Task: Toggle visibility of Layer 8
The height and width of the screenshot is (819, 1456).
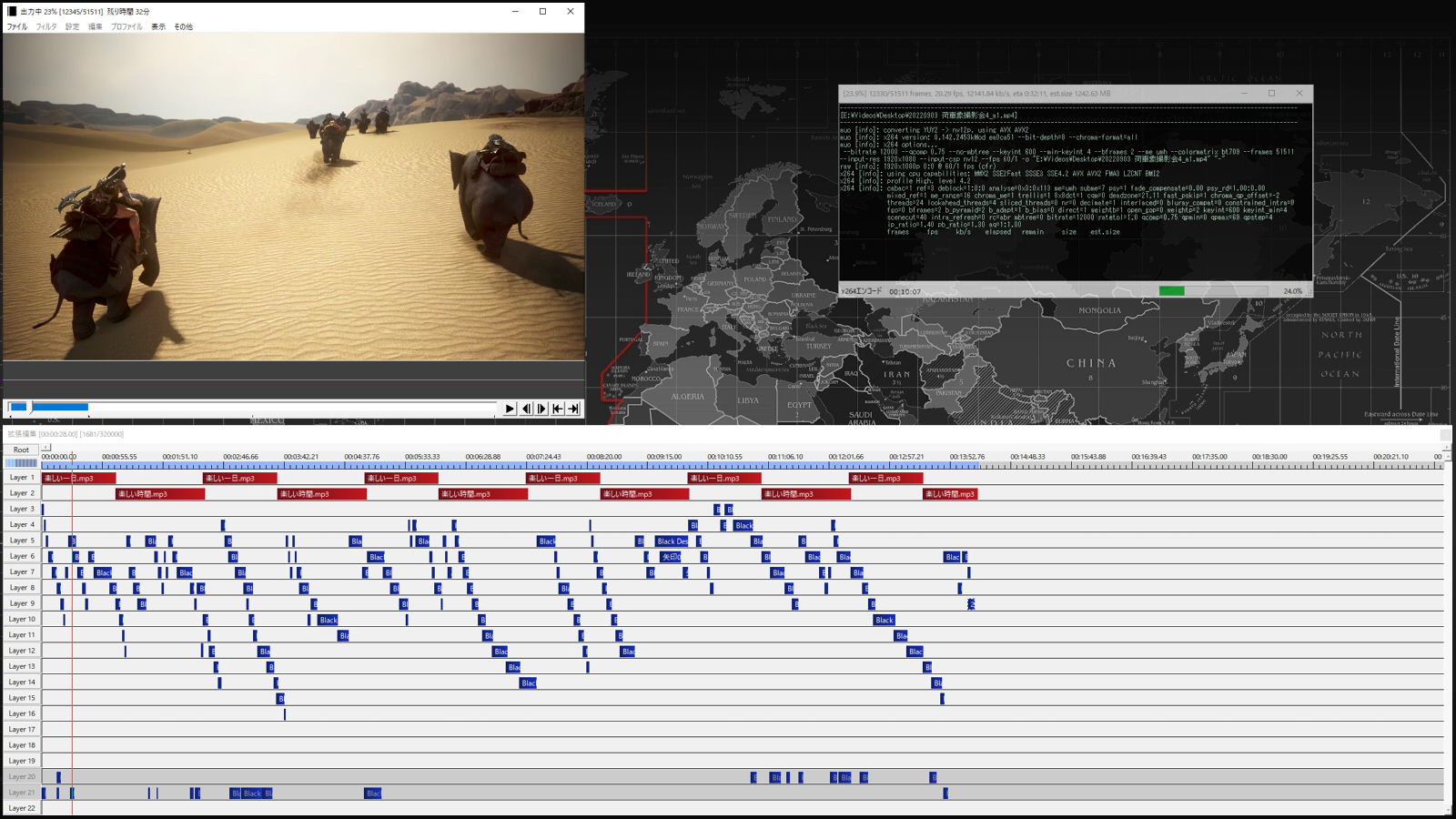Action: tap(21, 588)
